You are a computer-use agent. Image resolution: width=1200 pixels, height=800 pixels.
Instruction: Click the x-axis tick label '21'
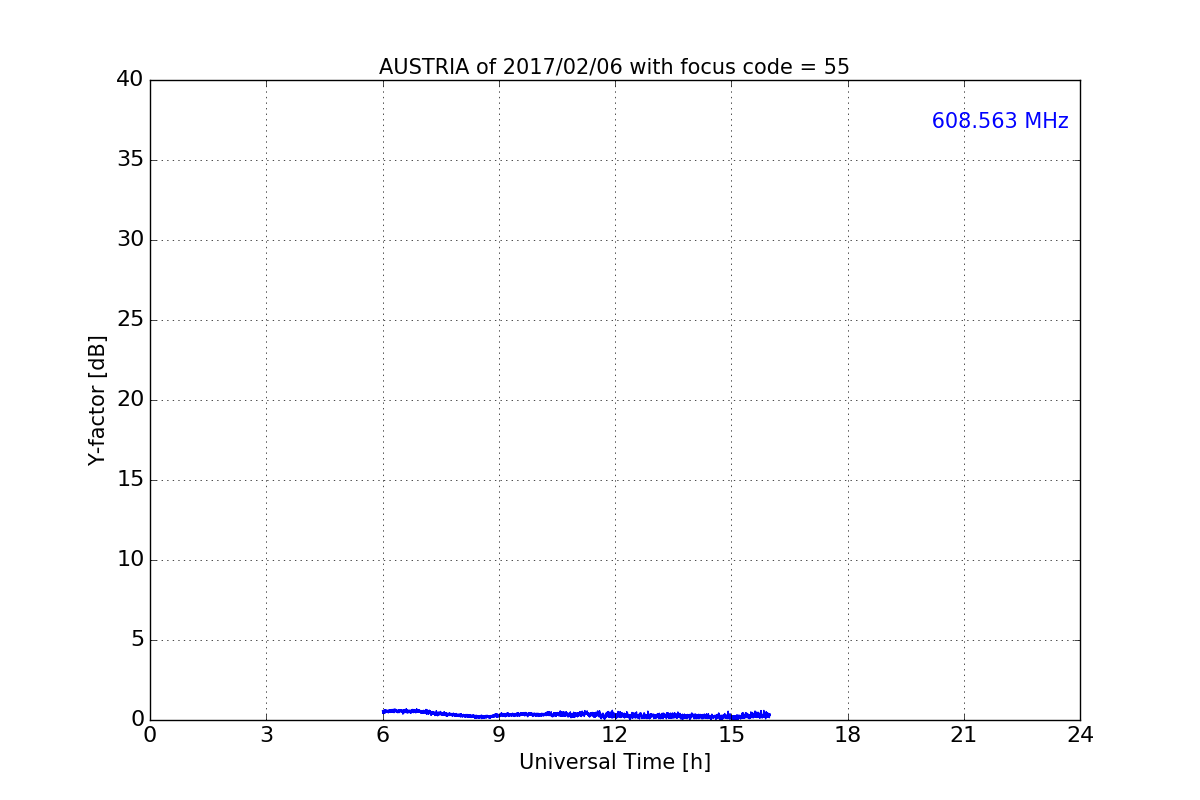[964, 735]
